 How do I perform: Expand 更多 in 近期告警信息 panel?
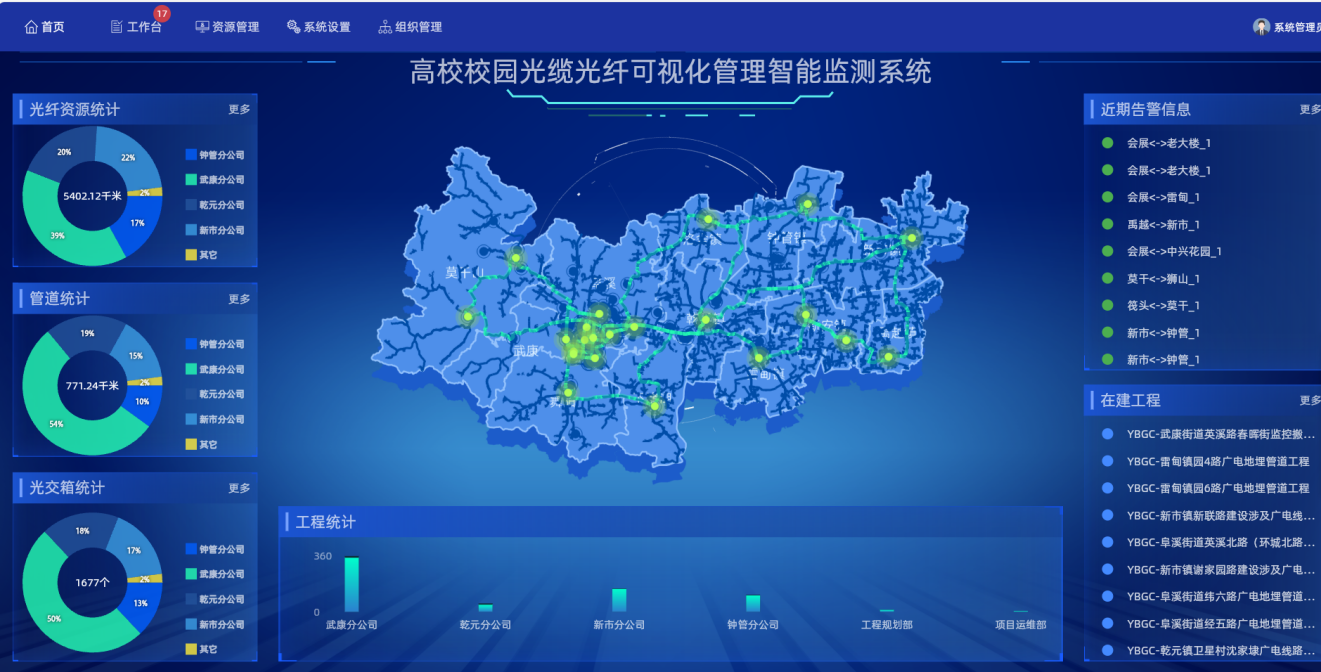coord(1309,110)
